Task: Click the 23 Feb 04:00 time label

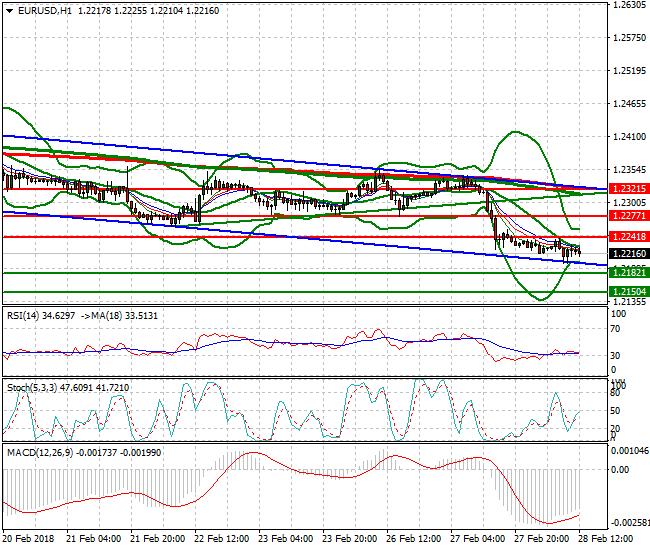Action: pos(285,539)
